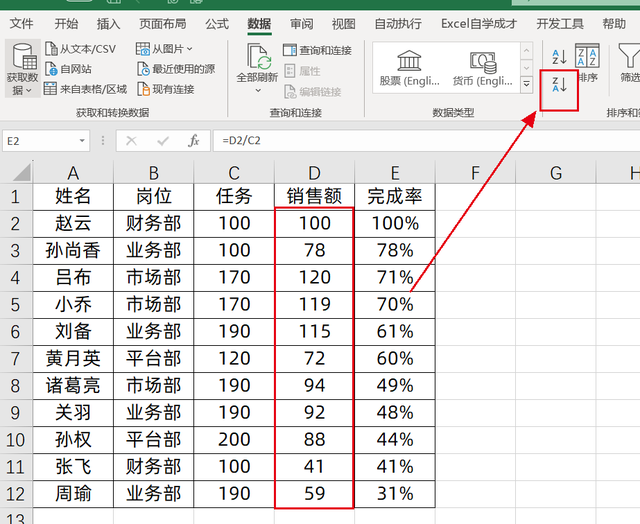Click formula bar showing =D2/C2

tap(427, 141)
